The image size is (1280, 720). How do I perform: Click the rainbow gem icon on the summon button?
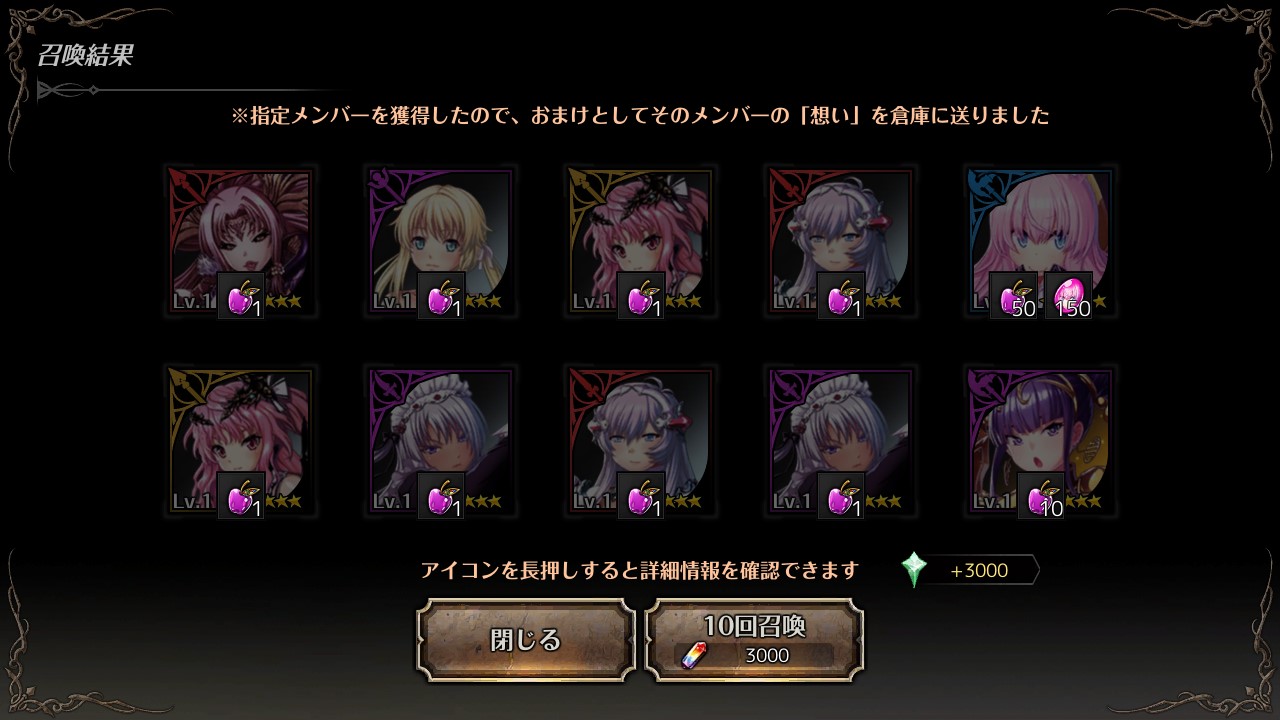(692, 655)
